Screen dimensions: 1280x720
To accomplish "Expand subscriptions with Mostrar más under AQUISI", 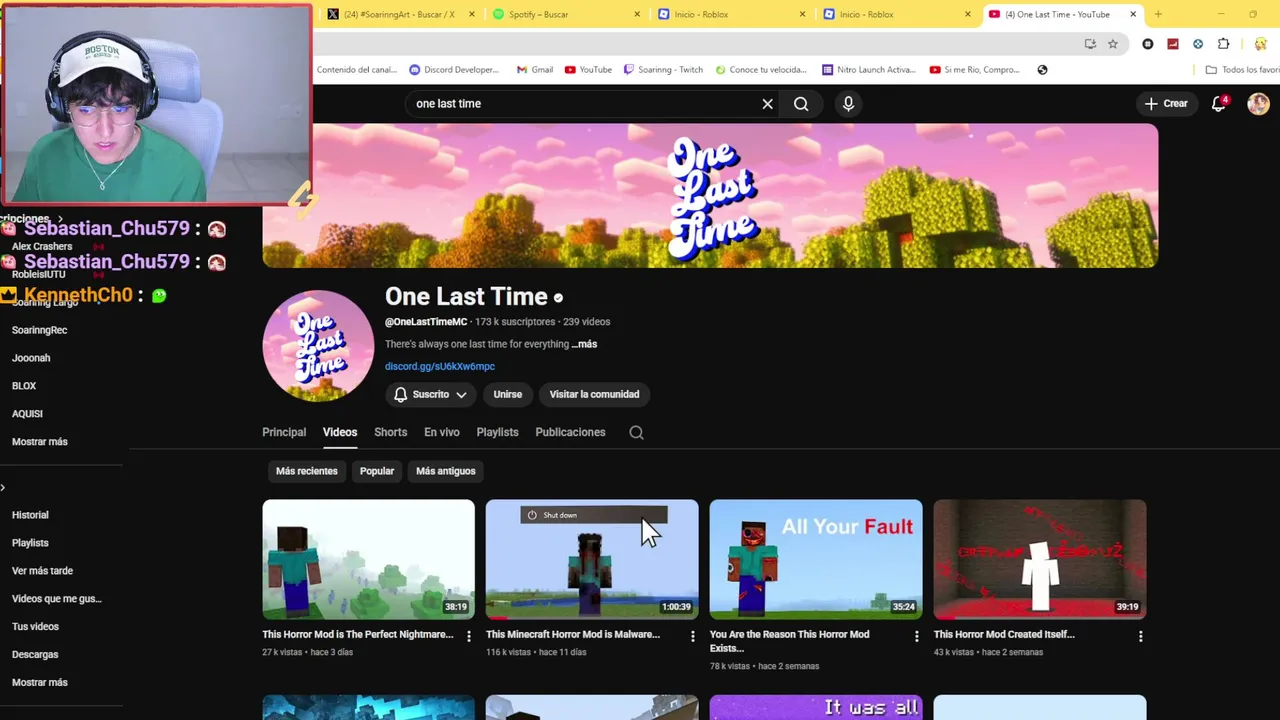I will point(40,442).
